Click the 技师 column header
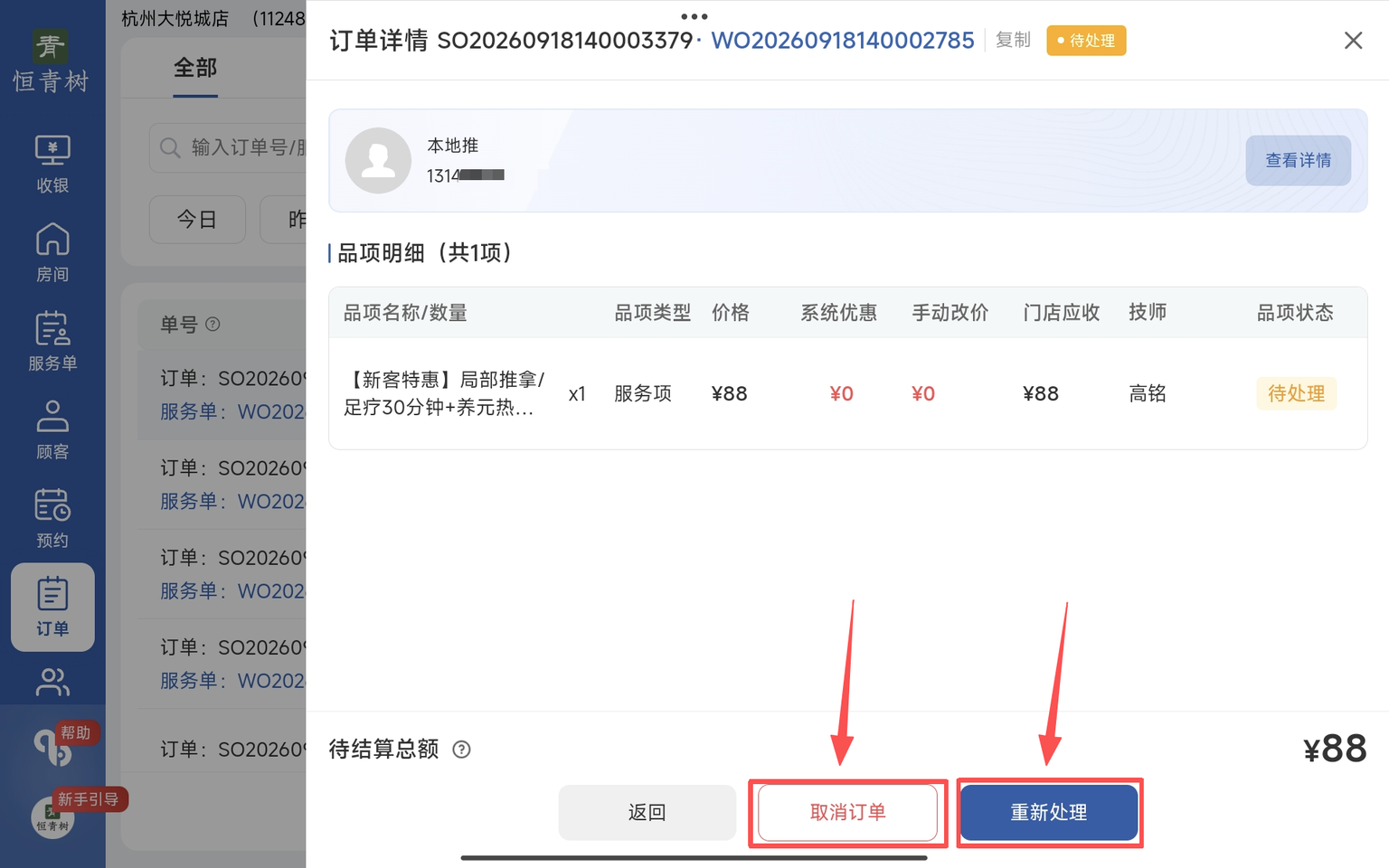 click(1148, 313)
